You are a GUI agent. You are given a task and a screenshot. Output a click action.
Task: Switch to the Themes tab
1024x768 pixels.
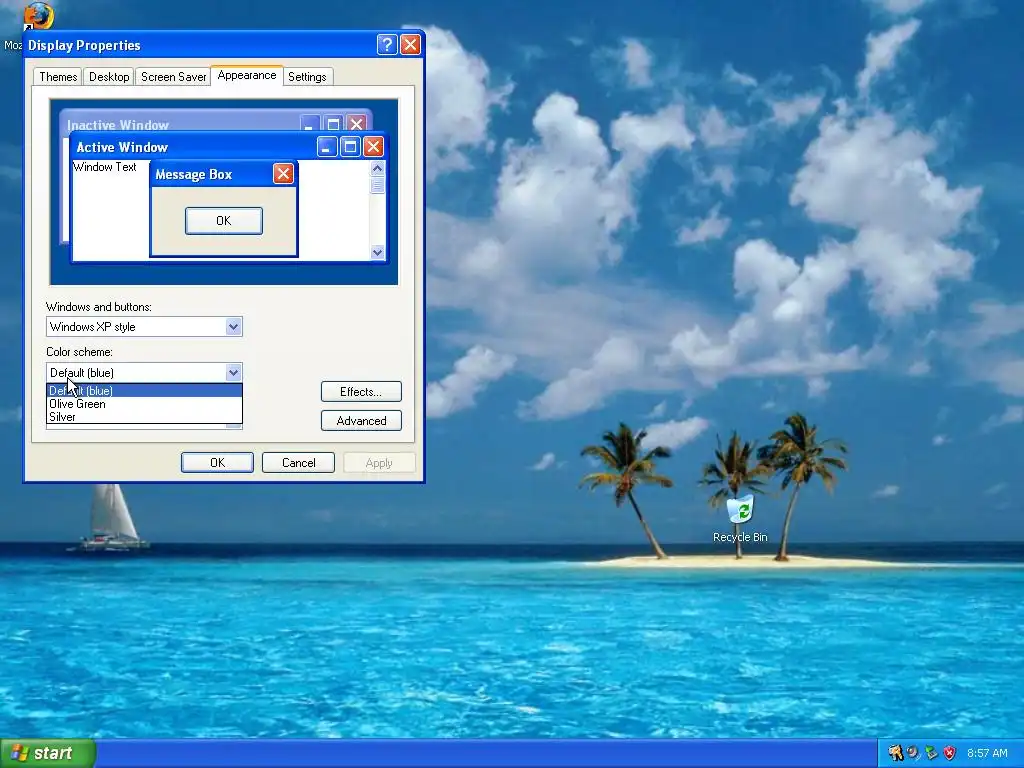[58, 76]
